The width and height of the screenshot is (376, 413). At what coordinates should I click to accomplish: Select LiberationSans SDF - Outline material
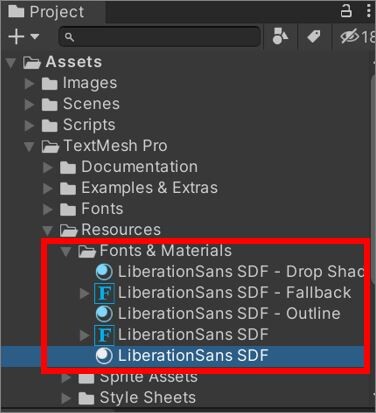coord(229,314)
